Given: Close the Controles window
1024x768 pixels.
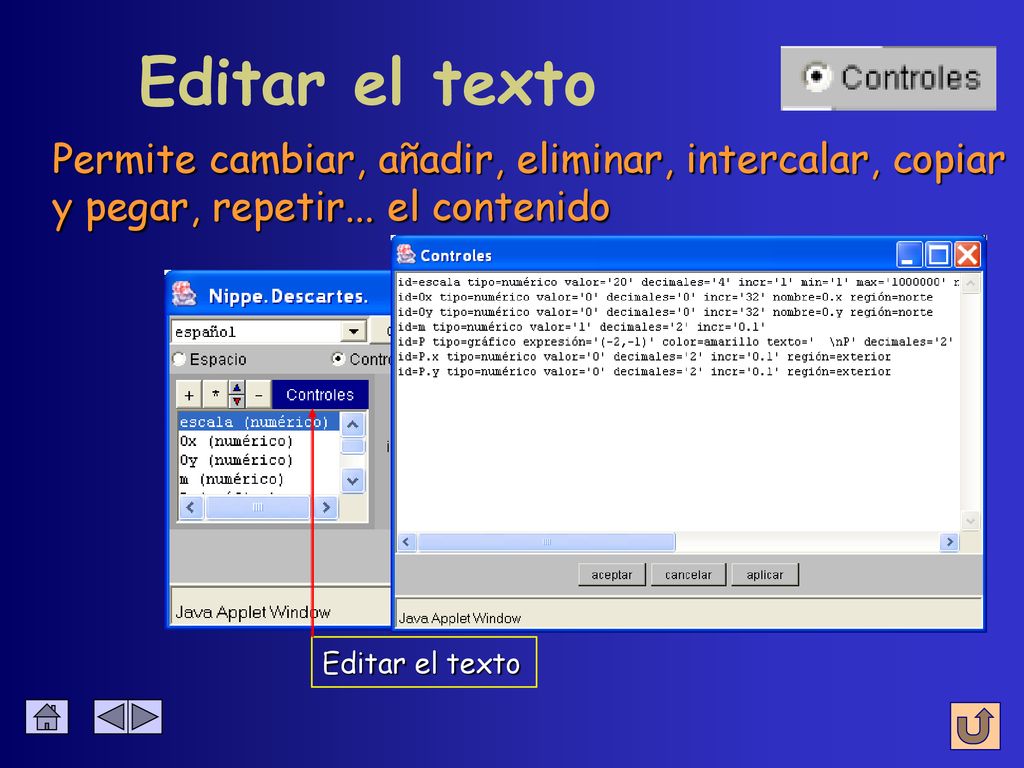Looking at the screenshot, I should coord(967,255).
